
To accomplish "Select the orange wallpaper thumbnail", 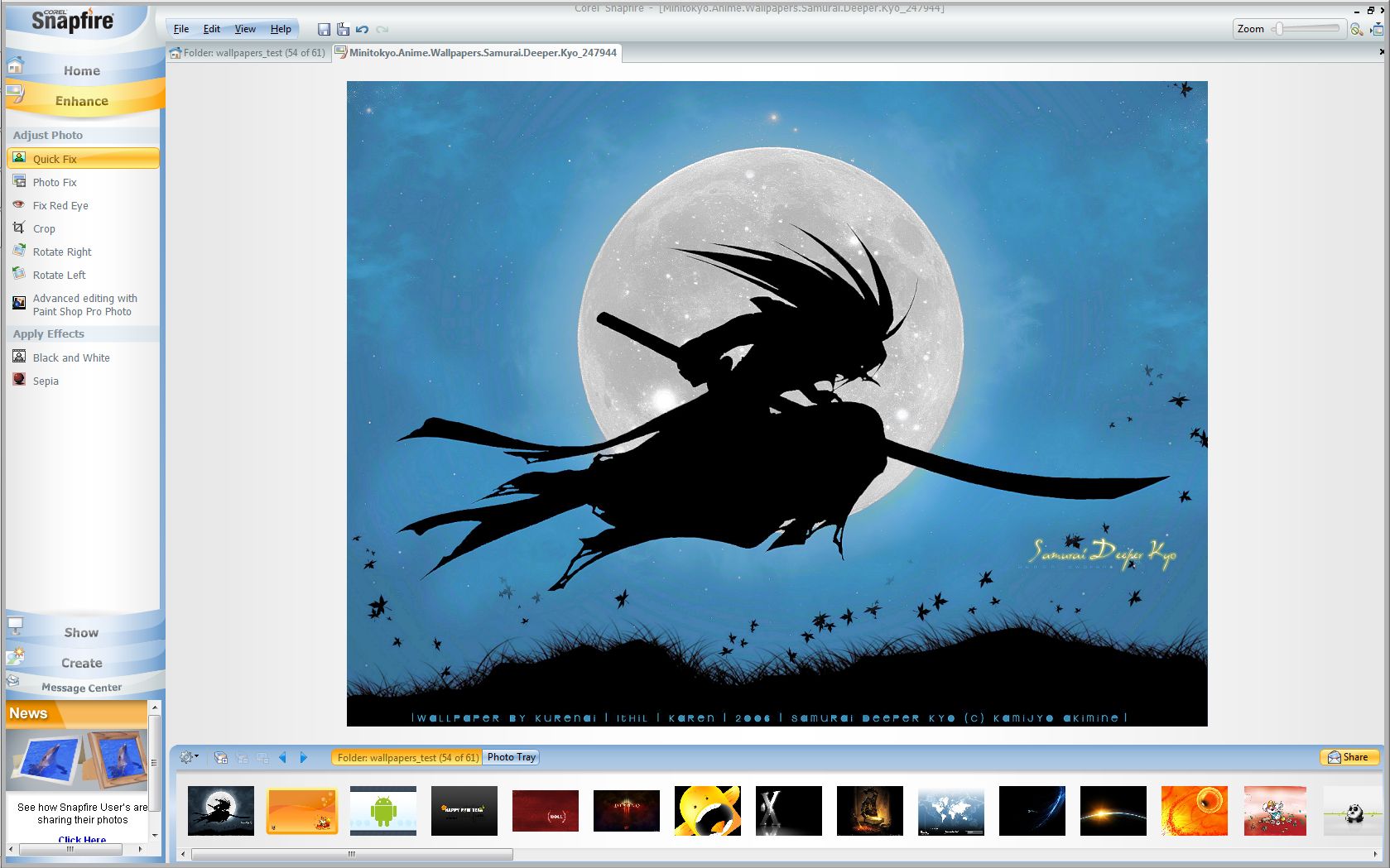I will (x=302, y=810).
